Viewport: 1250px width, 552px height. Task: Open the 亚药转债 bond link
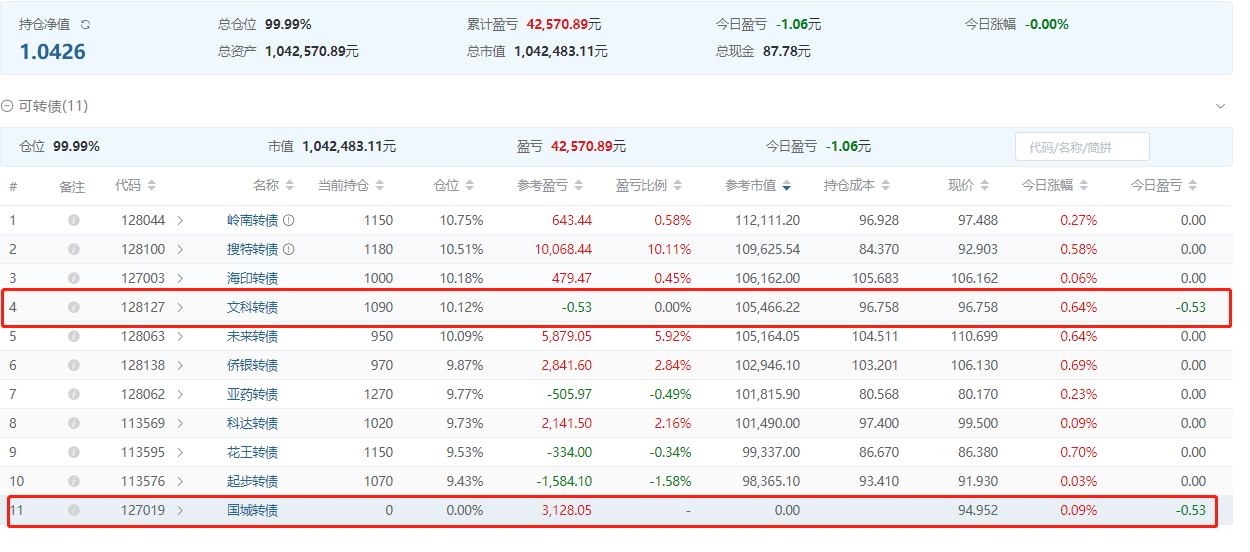coord(252,394)
